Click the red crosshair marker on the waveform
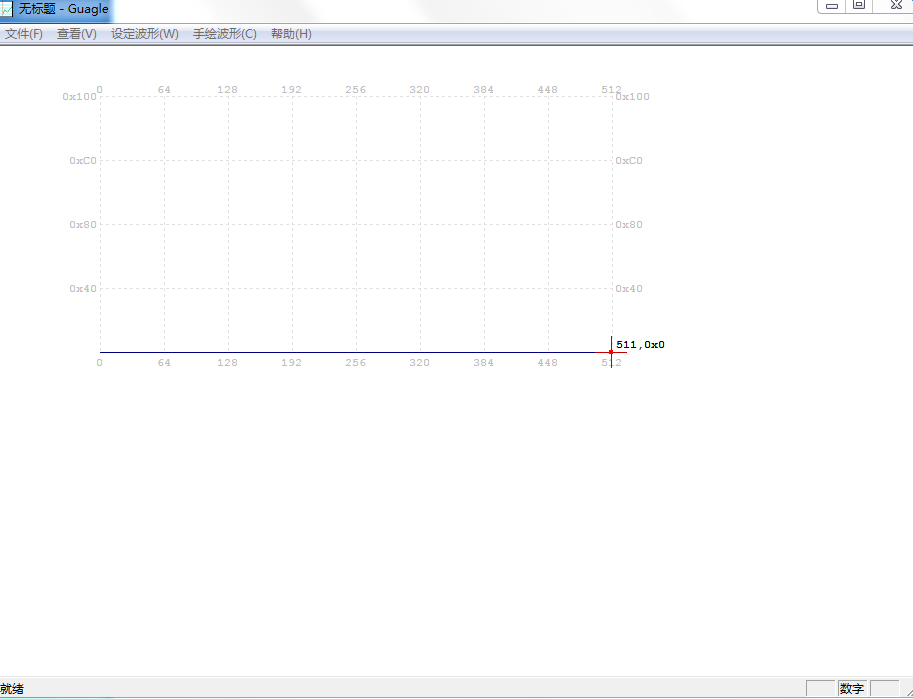Image resolution: width=913 pixels, height=699 pixels. (611, 352)
